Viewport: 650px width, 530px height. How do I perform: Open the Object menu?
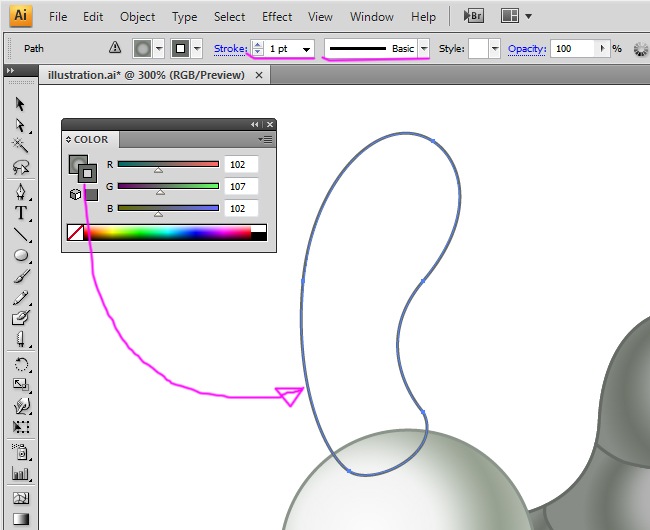pos(137,17)
